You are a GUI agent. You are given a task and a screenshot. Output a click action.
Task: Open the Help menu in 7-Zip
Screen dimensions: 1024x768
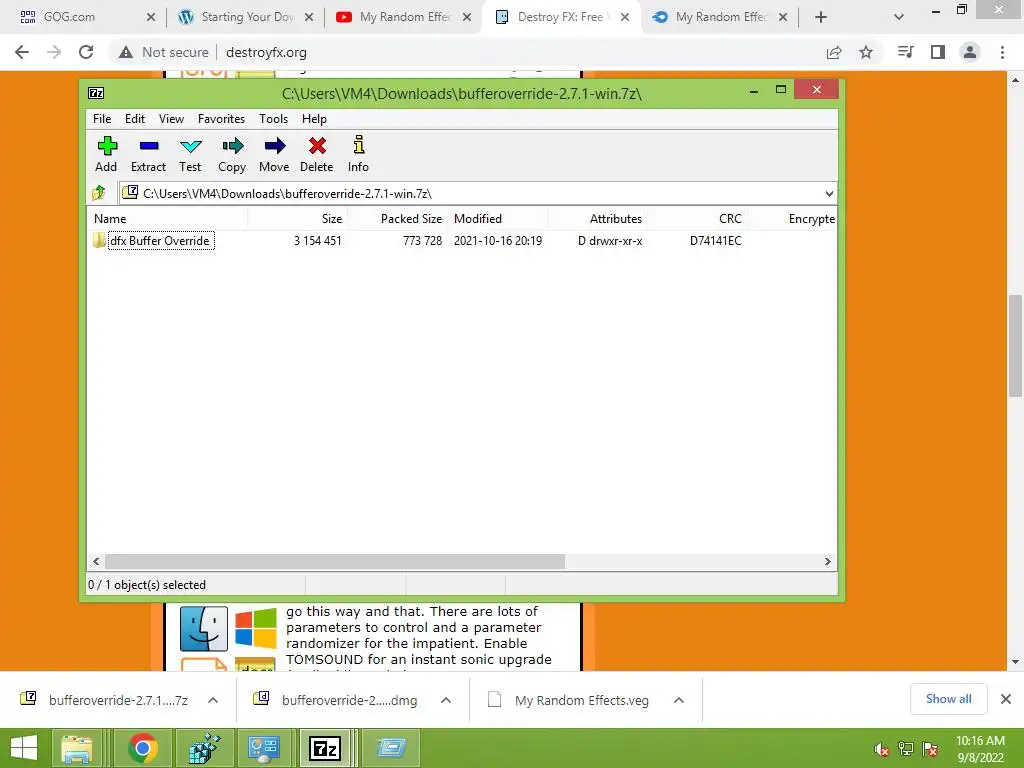pos(314,119)
